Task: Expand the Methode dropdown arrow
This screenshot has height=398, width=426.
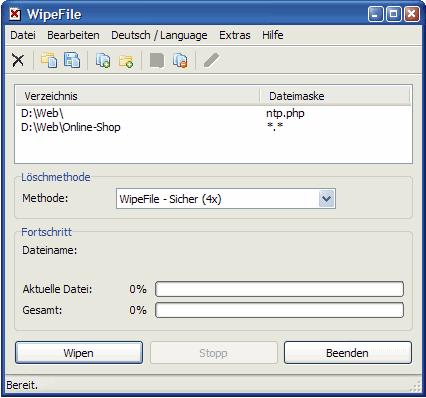Action: [327, 199]
